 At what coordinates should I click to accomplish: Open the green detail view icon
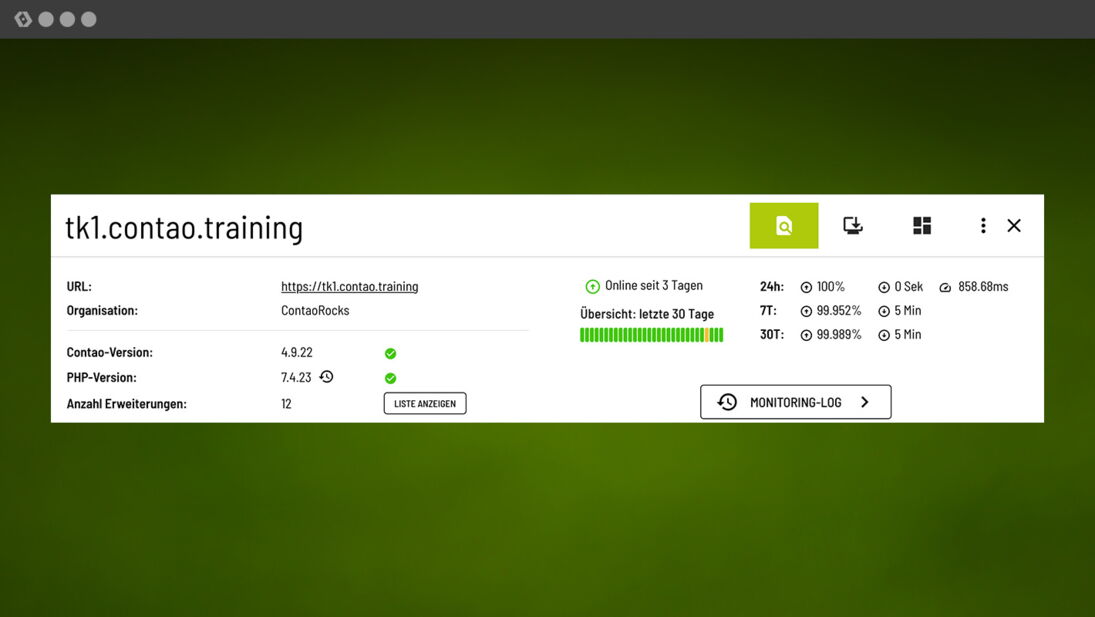[784, 225]
